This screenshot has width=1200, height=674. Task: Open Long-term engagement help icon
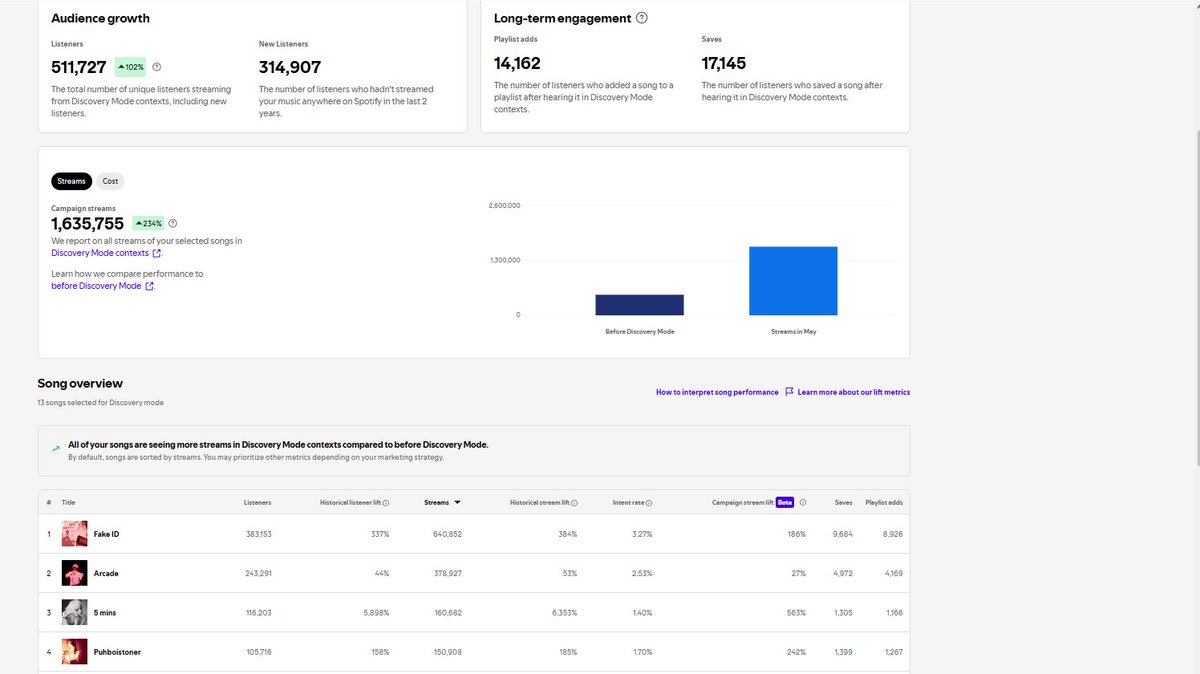(642, 18)
